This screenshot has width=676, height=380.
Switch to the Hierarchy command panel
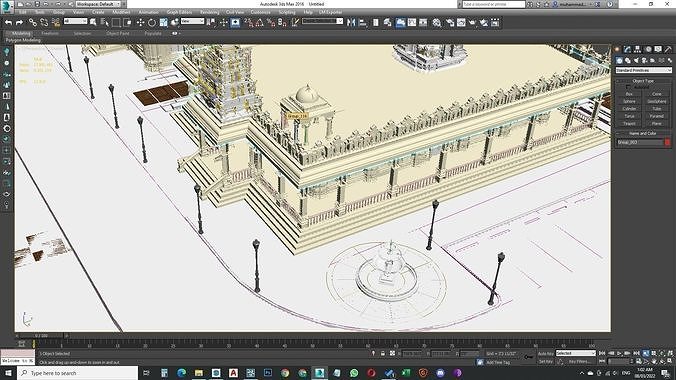tap(637, 50)
